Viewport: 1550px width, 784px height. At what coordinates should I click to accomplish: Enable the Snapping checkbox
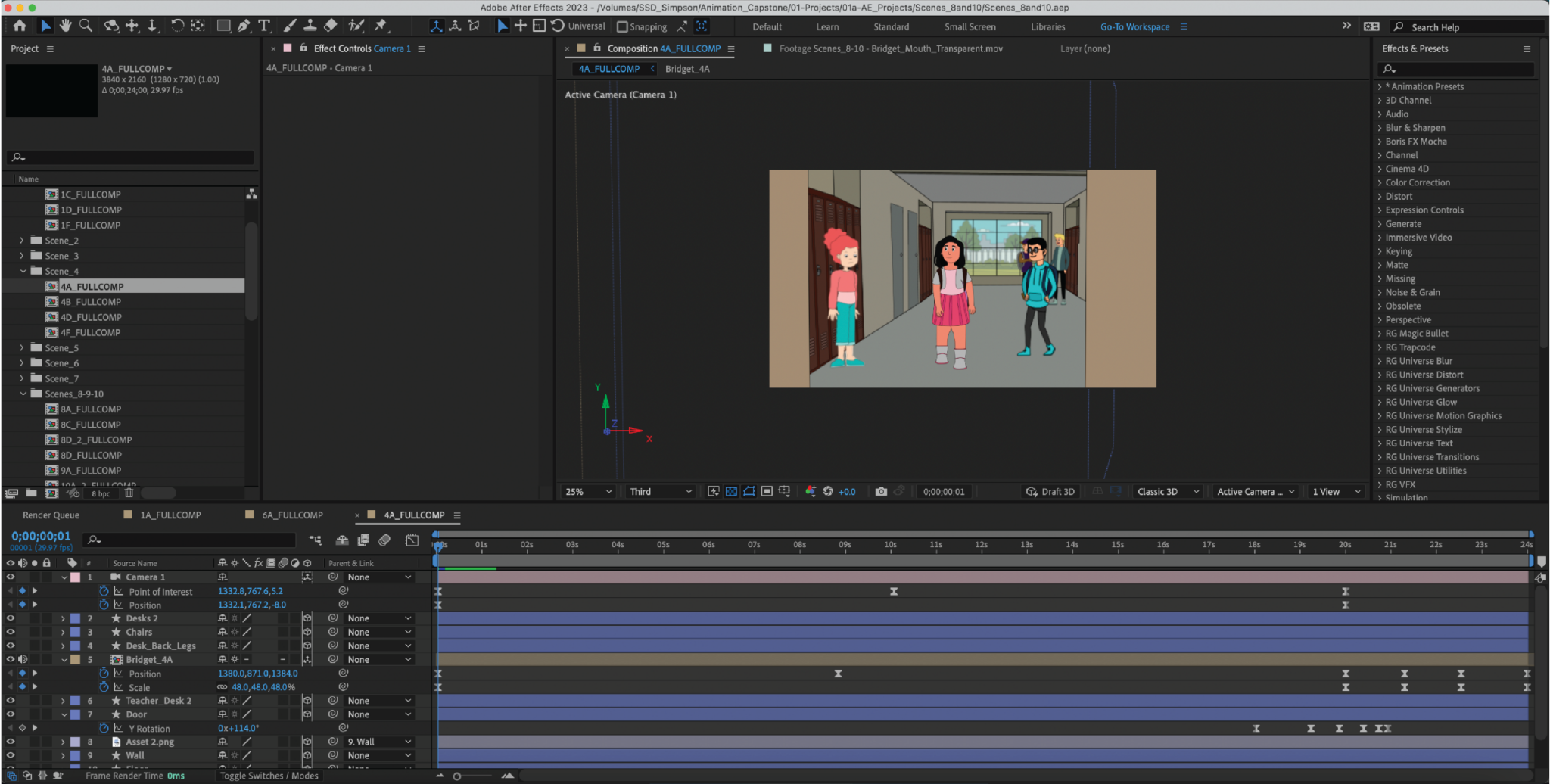[x=622, y=26]
